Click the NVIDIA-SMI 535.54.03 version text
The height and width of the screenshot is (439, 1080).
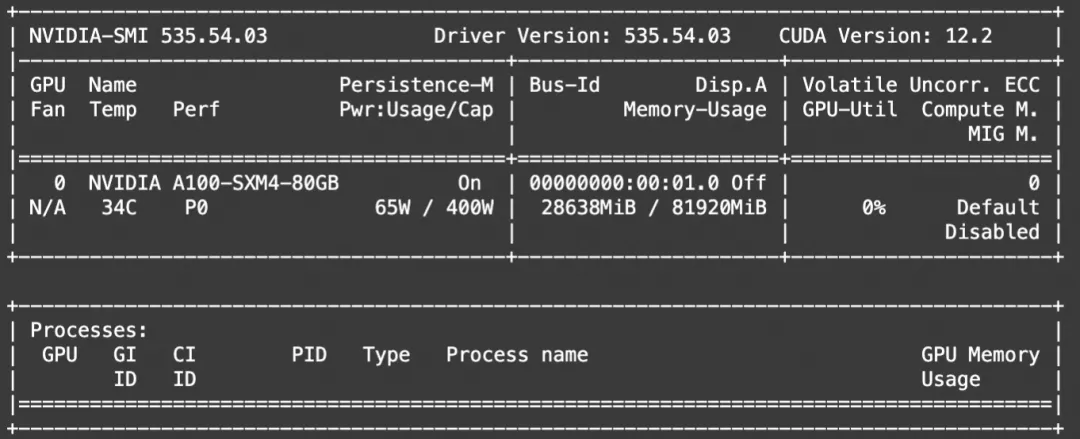click(148, 36)
